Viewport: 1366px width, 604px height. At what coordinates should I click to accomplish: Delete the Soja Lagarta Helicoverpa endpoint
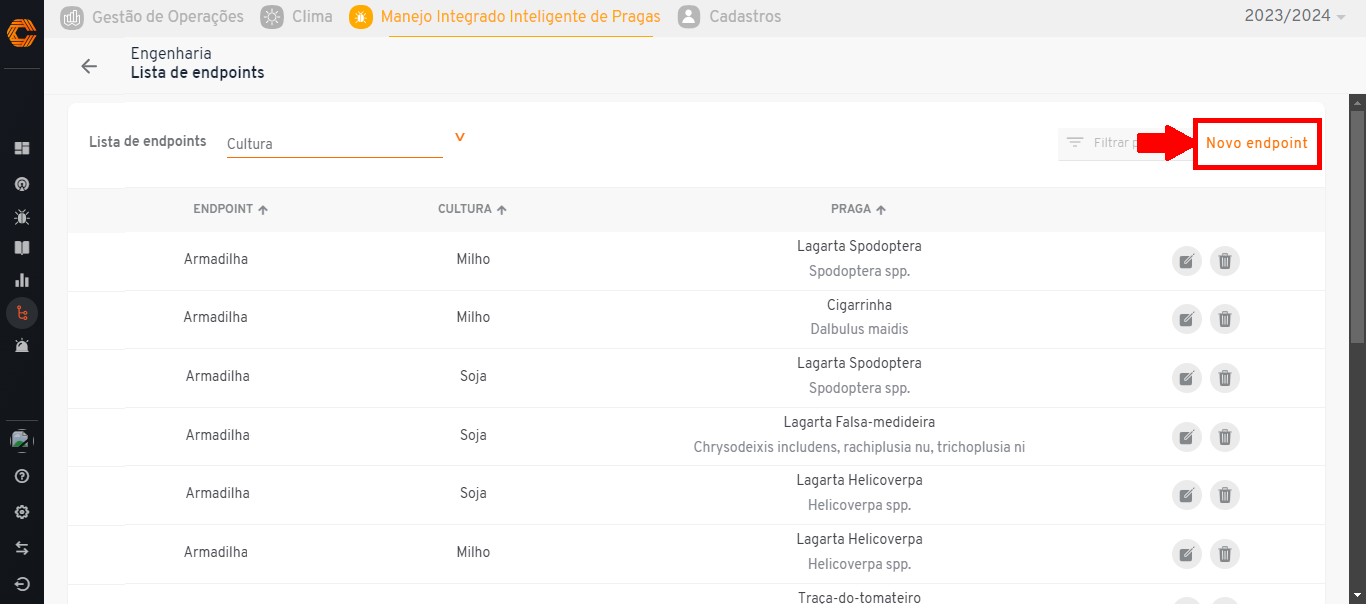click(1225, 495)
